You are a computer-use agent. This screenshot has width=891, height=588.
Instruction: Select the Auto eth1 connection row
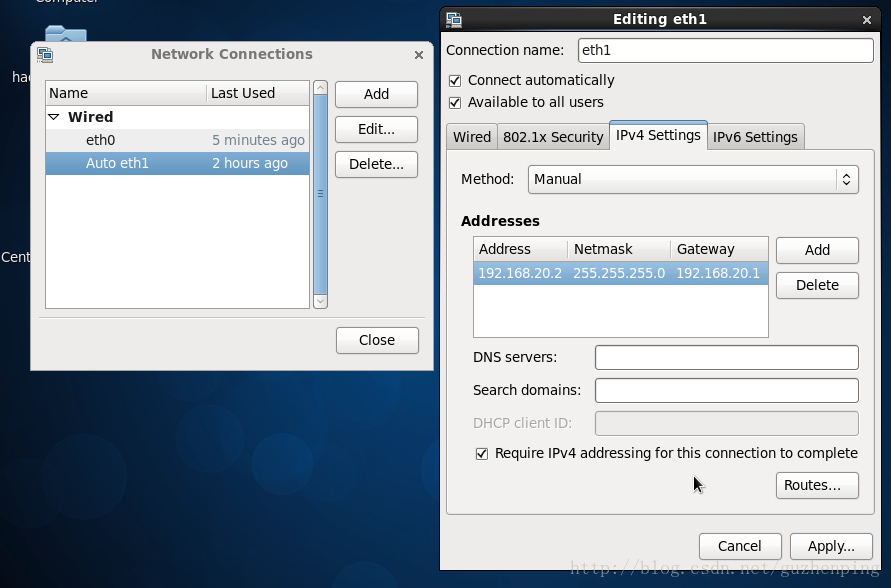pos(177,164)
